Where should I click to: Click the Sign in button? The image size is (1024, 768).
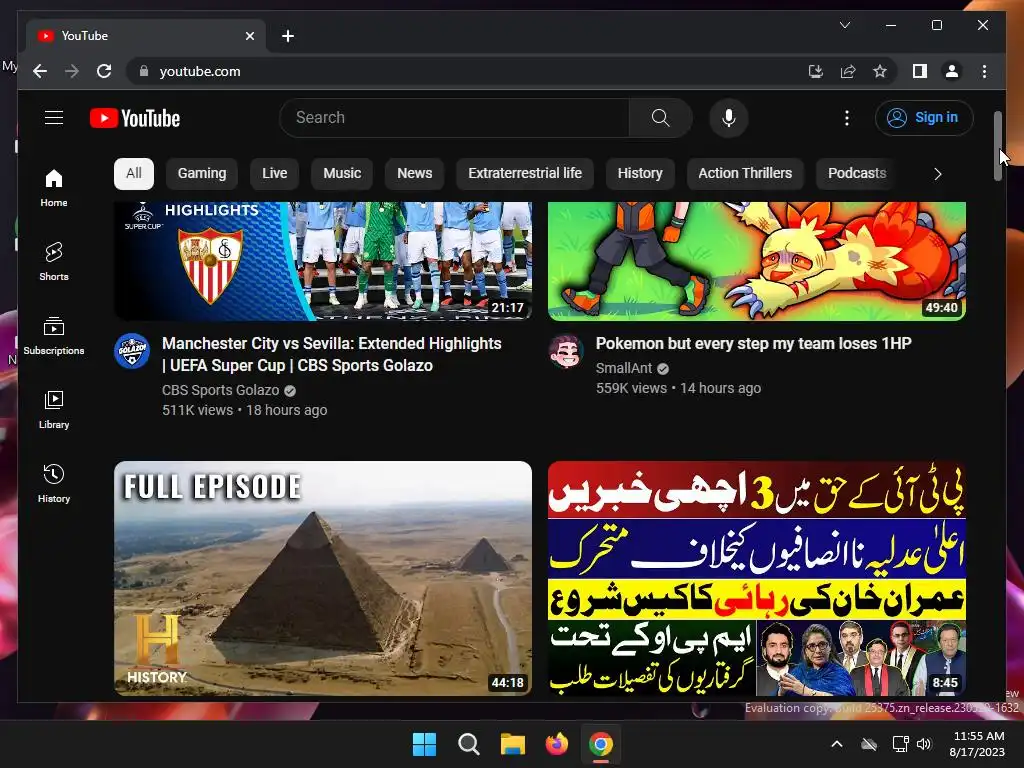tap(924, 118)
